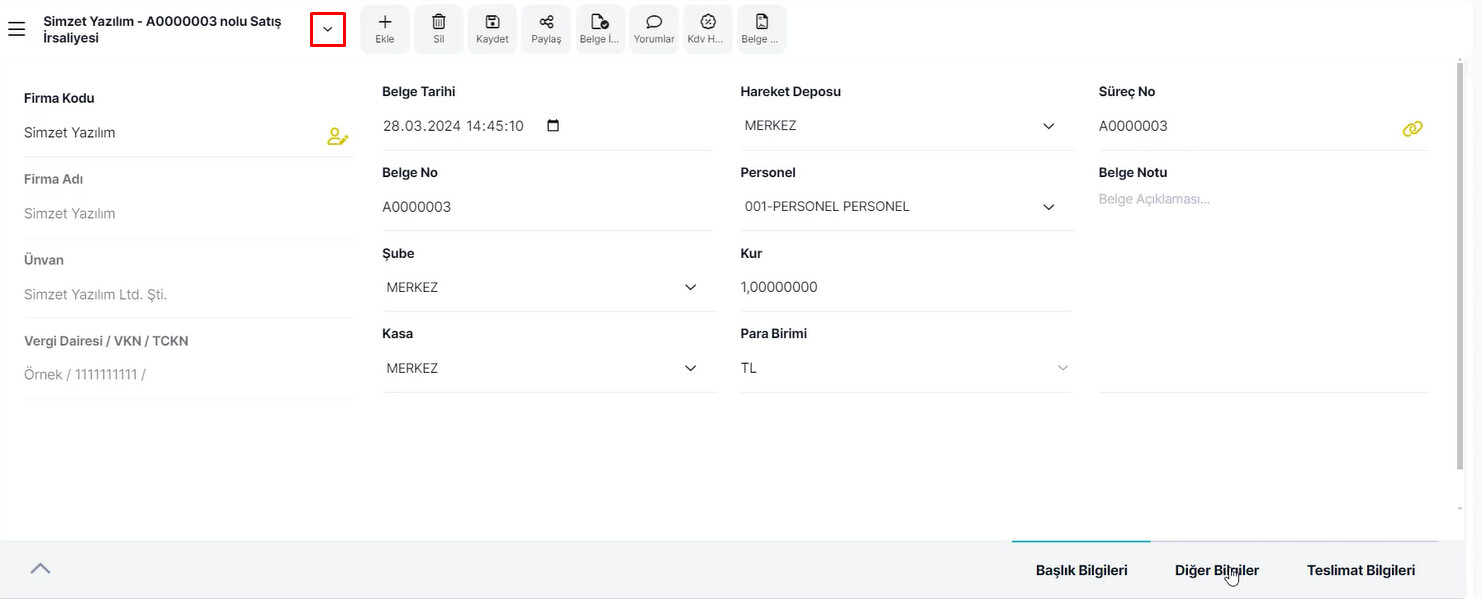Open the hamburger menu icon
Image resolution: width=1483 pixels, height=599 pixels.
16,30
